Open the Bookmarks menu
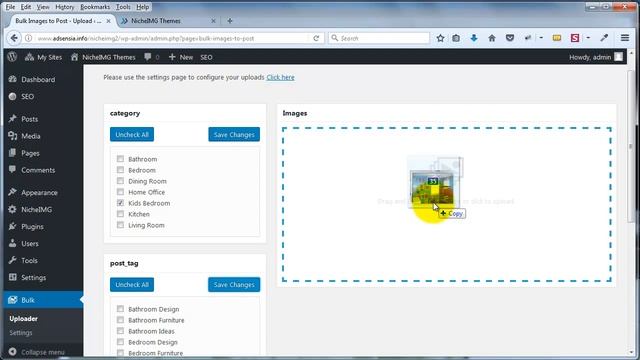The width and height of the screenshot is (640, 360). point(95,7)
